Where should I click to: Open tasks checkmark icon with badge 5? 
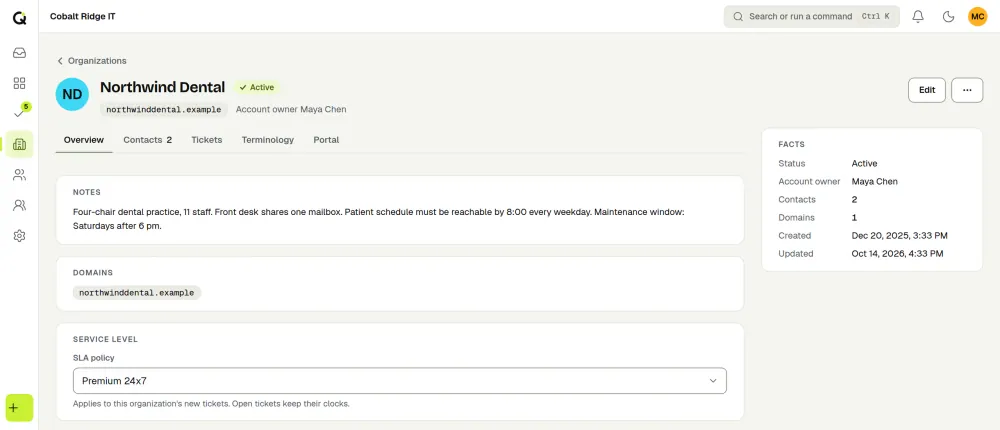(19, 114)
